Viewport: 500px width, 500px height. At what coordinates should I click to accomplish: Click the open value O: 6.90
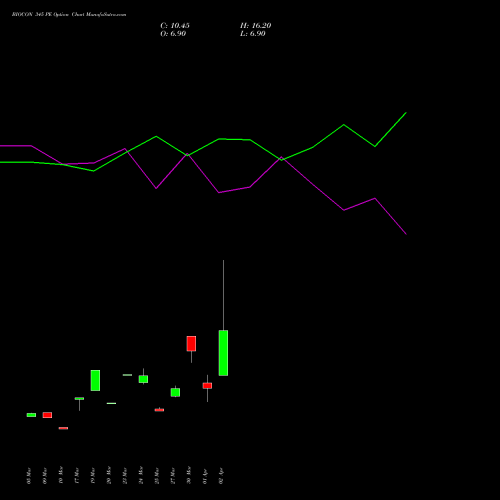[173, 34]
